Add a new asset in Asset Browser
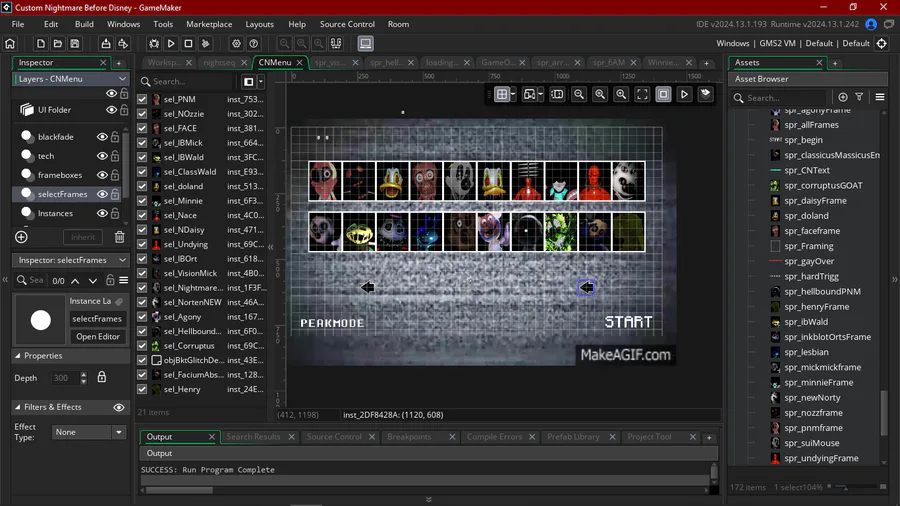The image size is (900, 506). (843, 98)
